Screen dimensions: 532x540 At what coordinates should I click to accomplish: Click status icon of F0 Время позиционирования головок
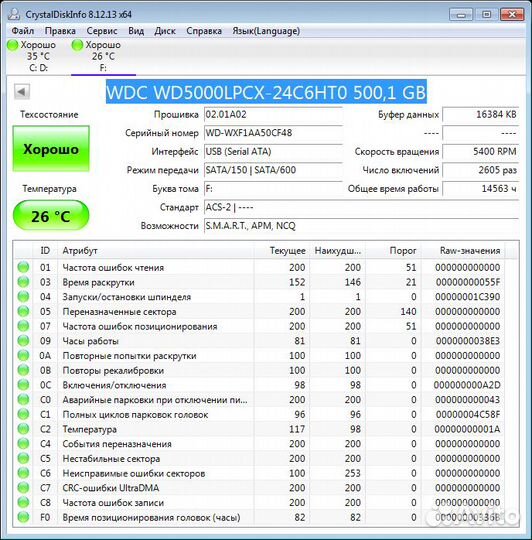23,517
